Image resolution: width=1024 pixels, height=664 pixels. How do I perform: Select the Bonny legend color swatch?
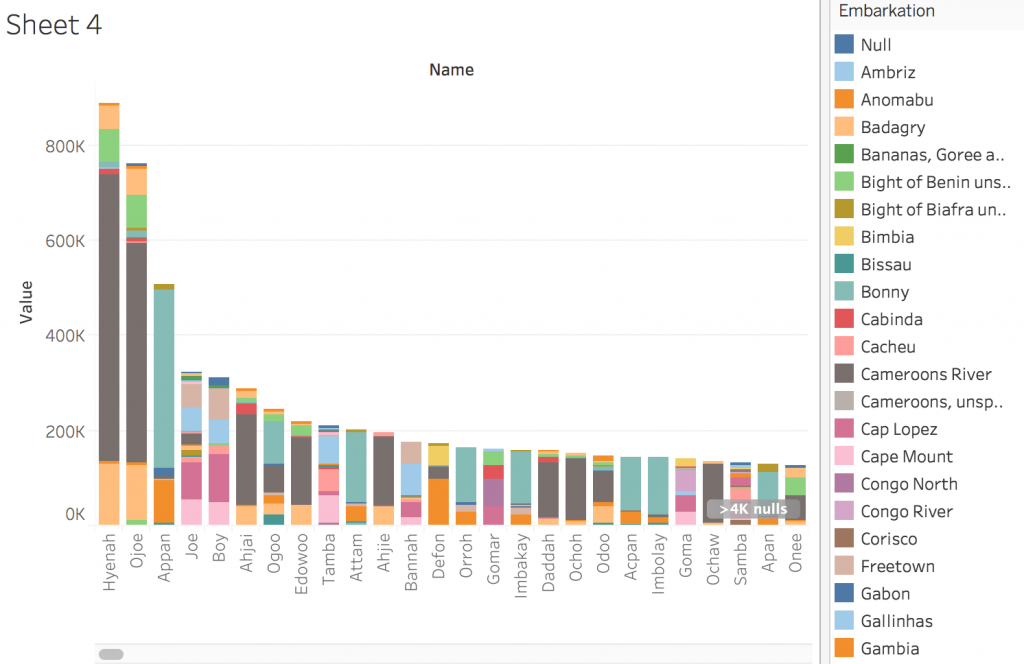point(844,292)
